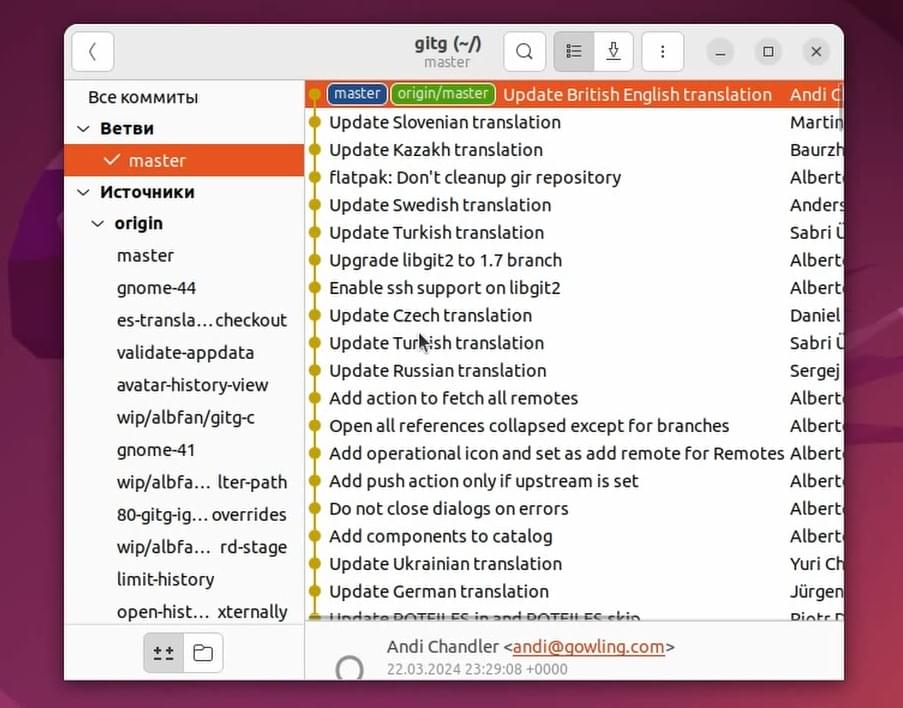
Task: Select Update Russian translation commit
Action: click(574, 370)
